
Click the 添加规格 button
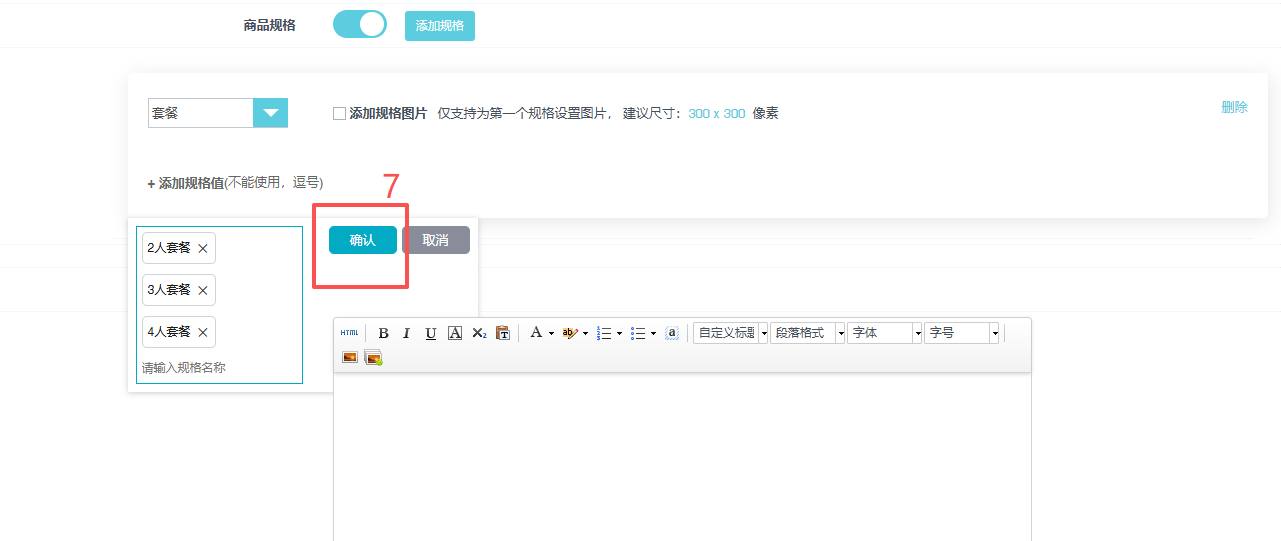[x=440, y=26]
